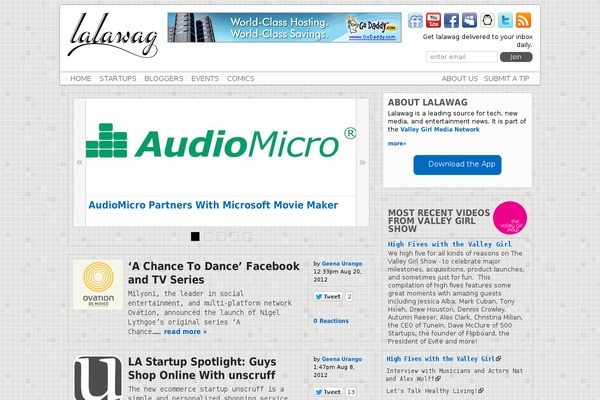Open the bold High Fives video title
600x400 pixels.
click(x=449, y=244)
